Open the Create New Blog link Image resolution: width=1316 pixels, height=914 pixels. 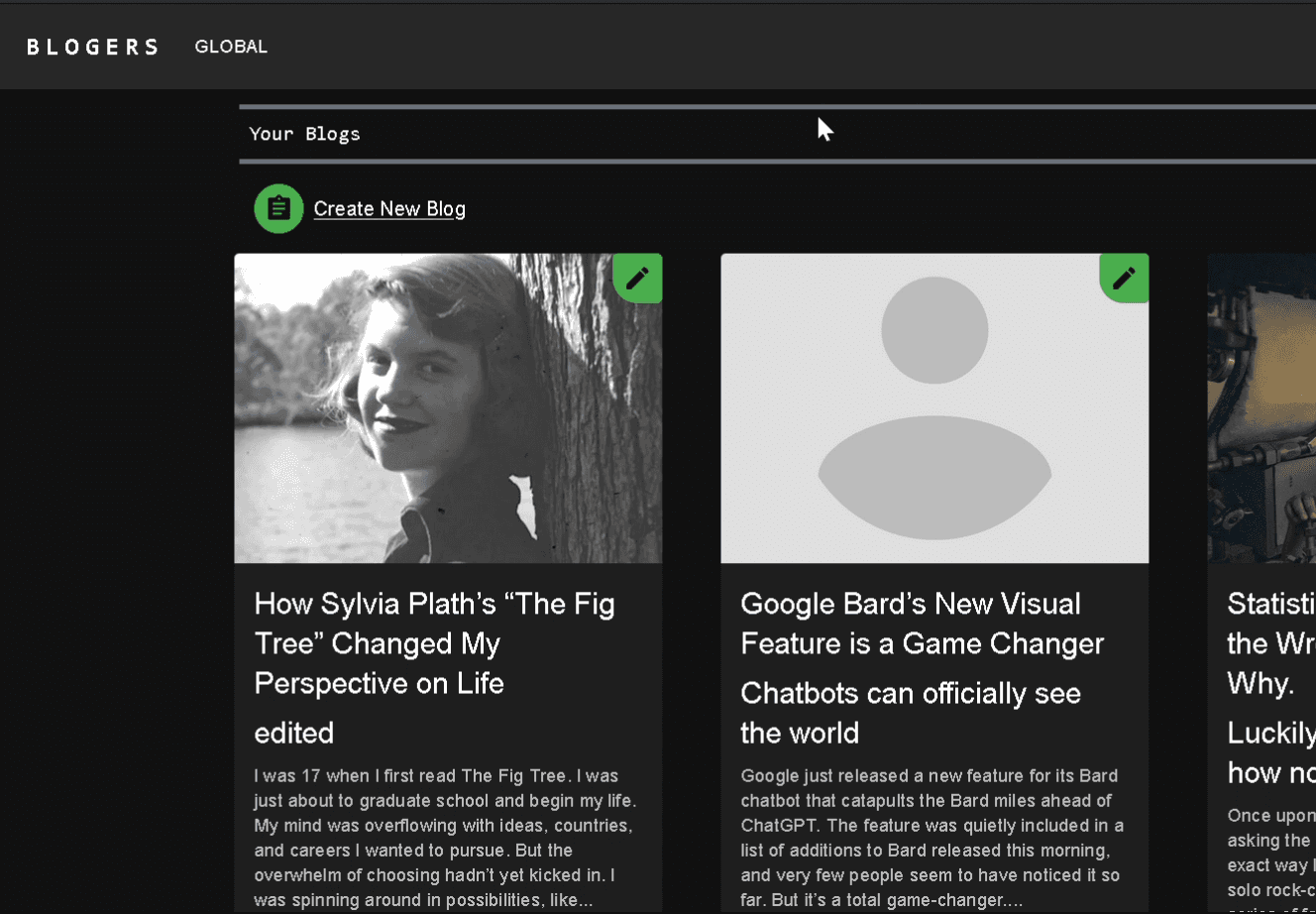(389, 209)
